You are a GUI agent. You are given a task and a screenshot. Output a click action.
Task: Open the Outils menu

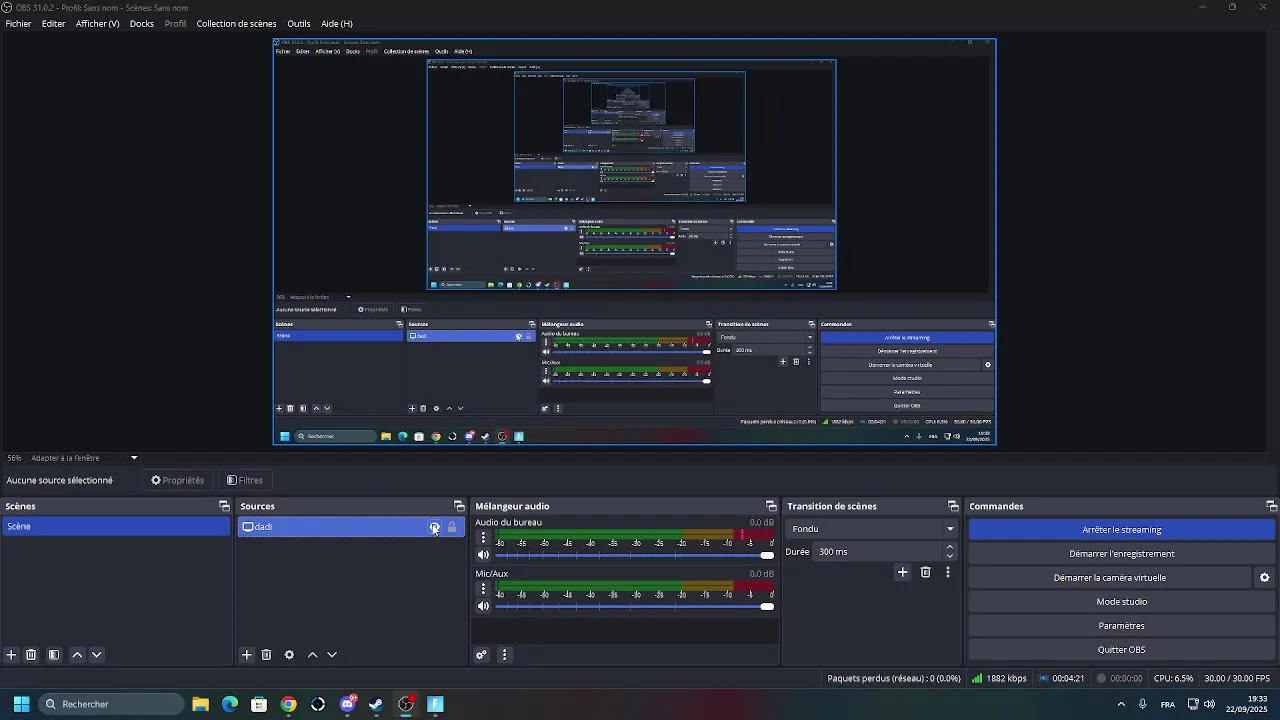pos(298,23)
